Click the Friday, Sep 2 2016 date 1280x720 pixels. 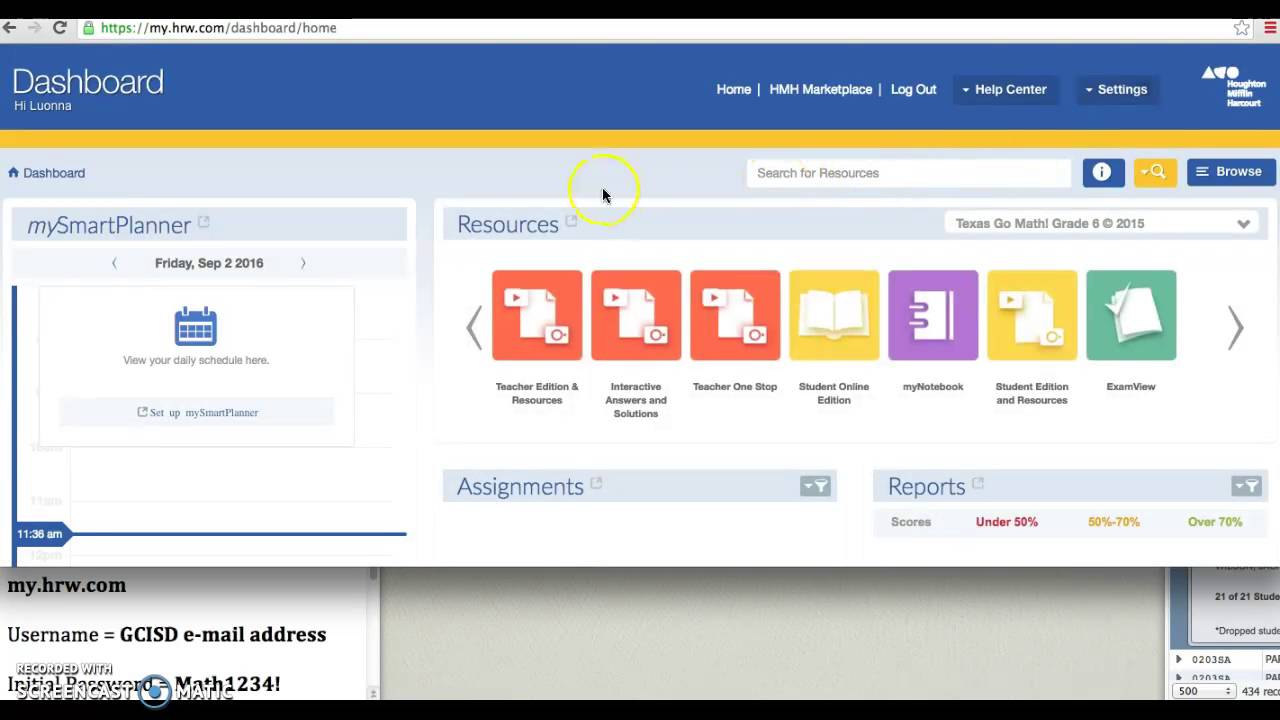tap(209, 263)
